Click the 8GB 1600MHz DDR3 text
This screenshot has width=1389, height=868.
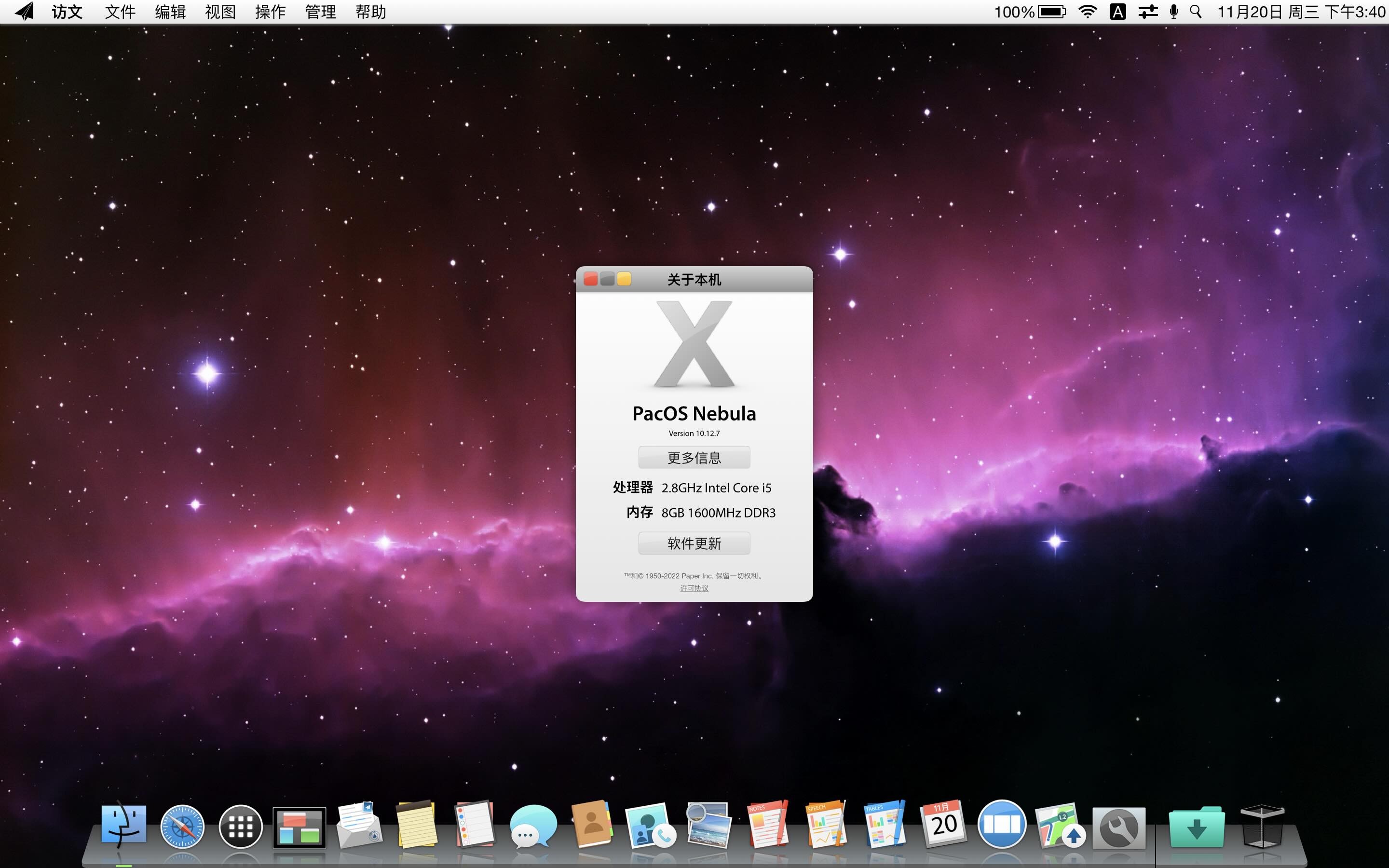coord(718,513)
